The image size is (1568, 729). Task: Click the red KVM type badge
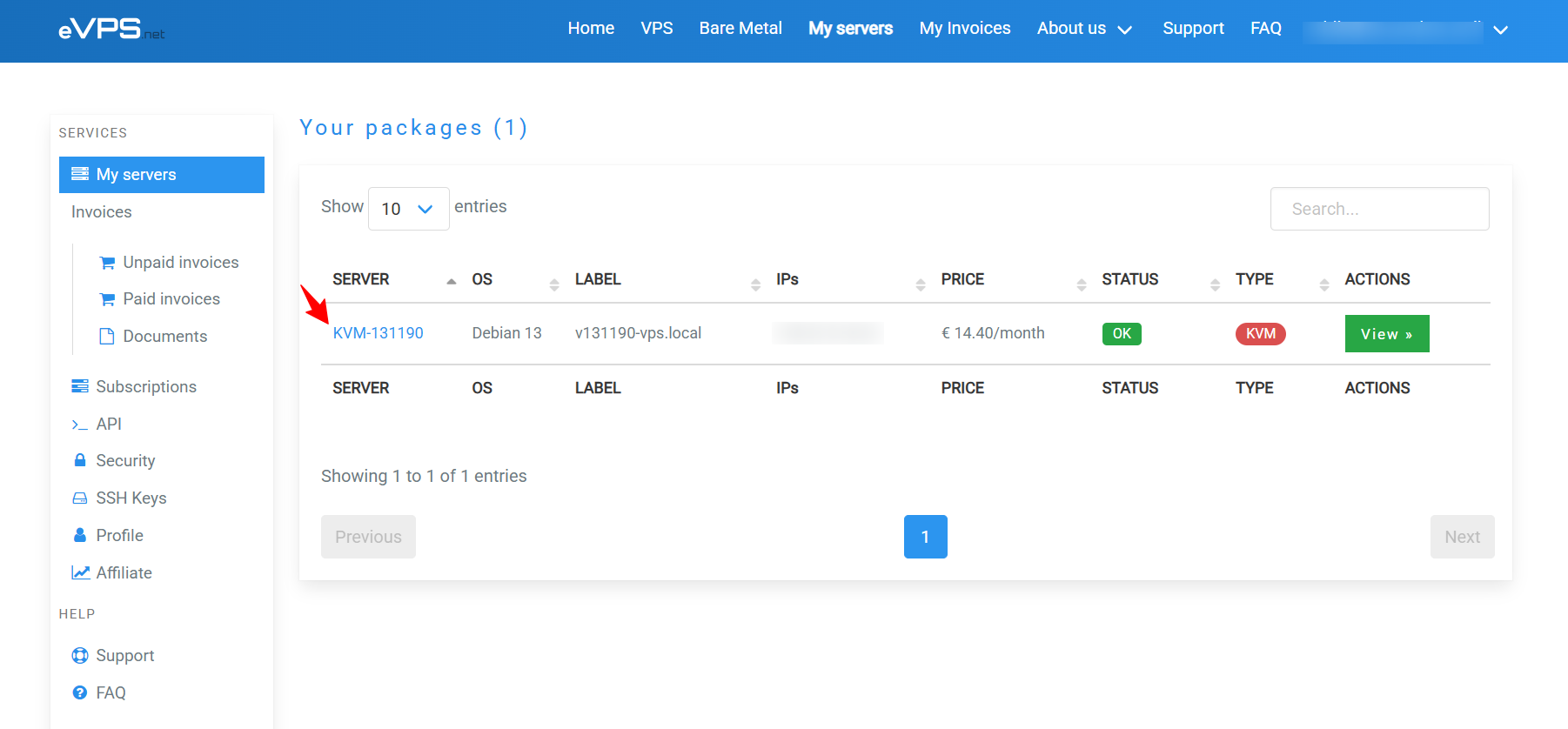[1261, 334]
